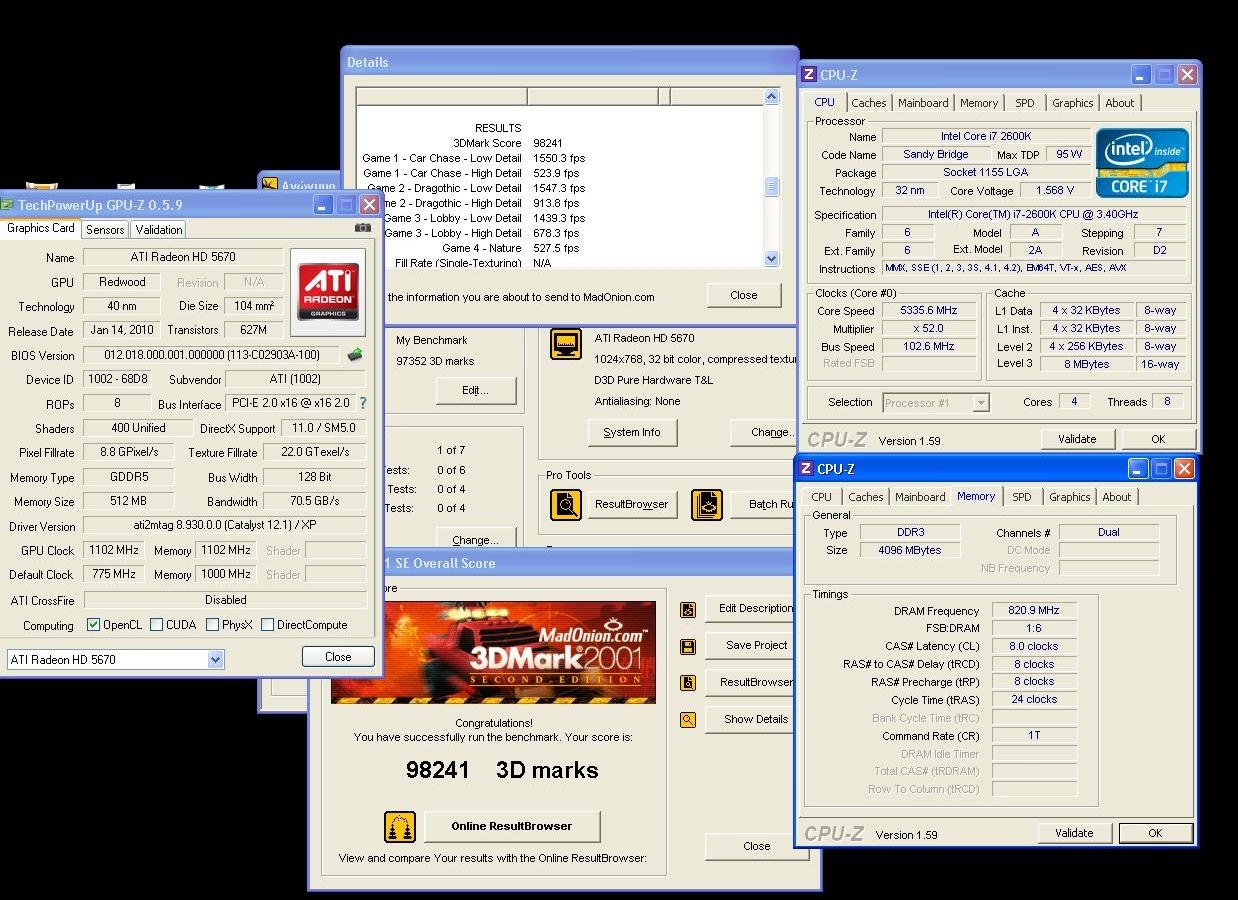Toggle the CUDA checkbox in GPU-Z
The width and height of the screenshot is (1238, 900).
tap(156, 625)
